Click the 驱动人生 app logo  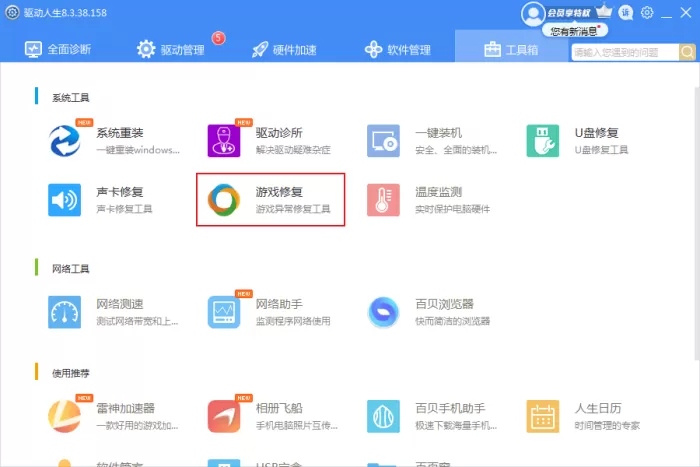pyautogui.click(x=12, y=13)
